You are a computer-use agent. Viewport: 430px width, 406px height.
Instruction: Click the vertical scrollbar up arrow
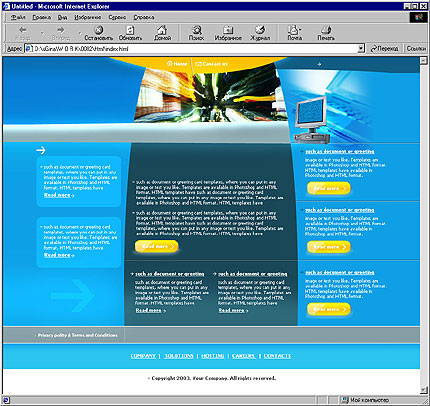(423, 60)
